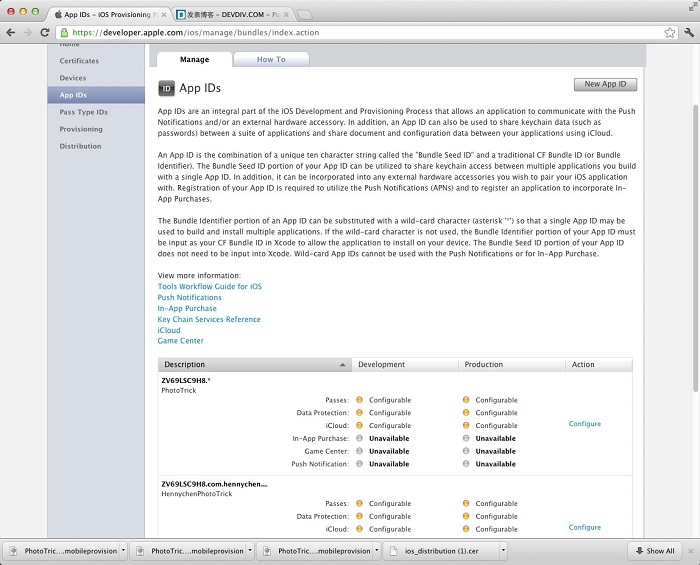Click HennychenPhotoTrick Data Protection Production indicator
Screen dimensions: 700x565
[466, 516]
